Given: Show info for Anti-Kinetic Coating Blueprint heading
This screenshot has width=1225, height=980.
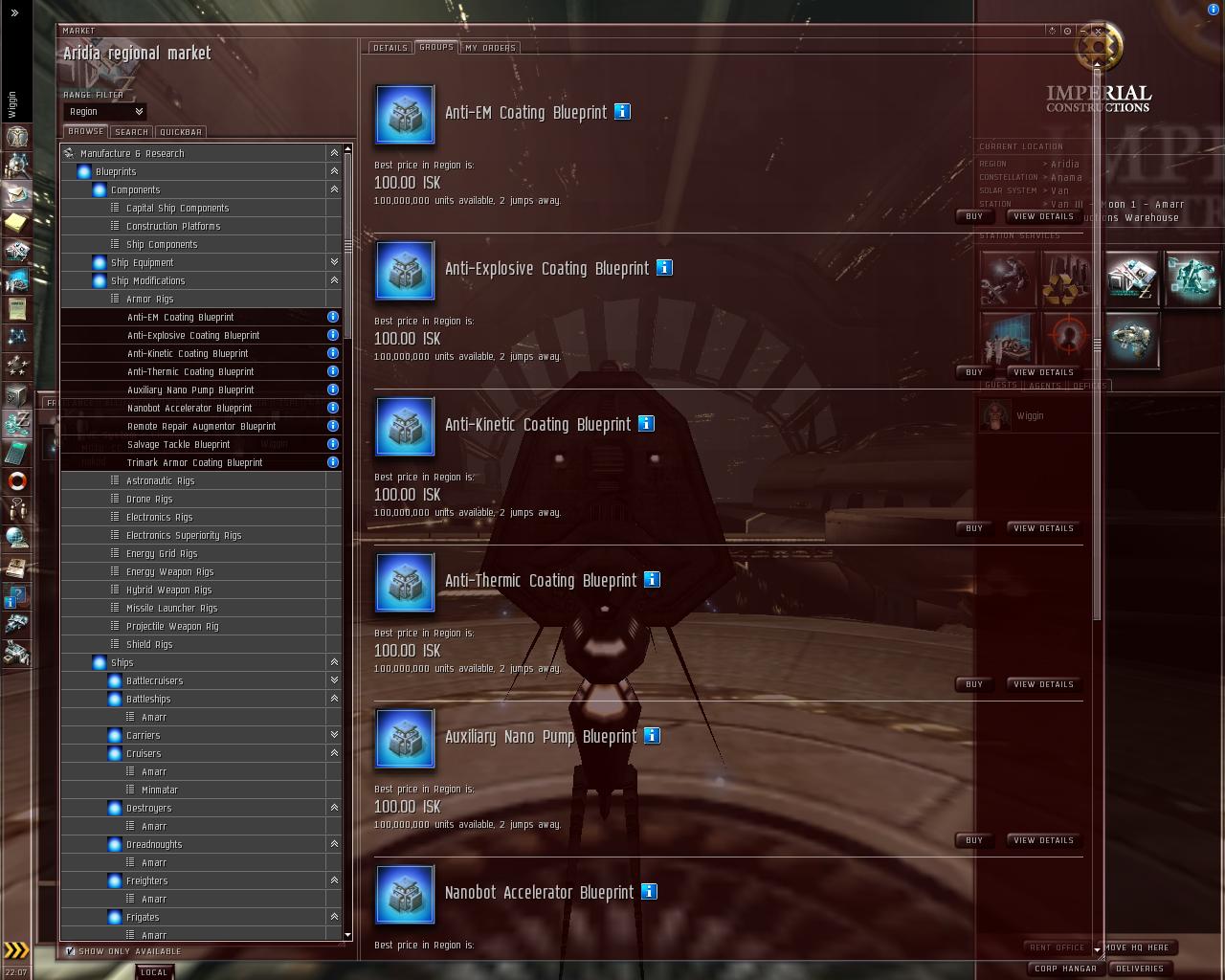Looking at the screenshot, I should (x=646, y=424).
